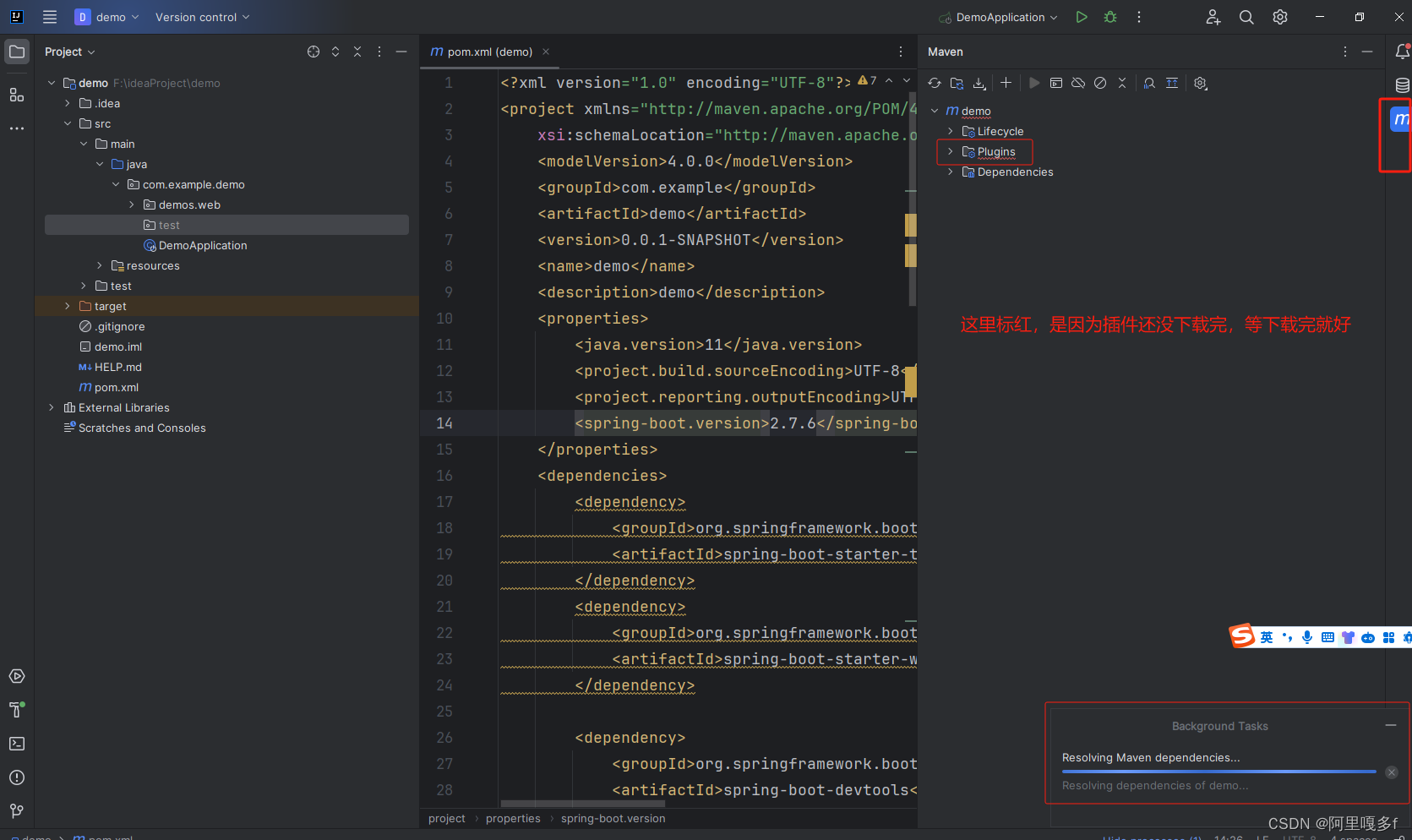The width and height of the screenshot is (1412, 840).
Task: Download Maven sources and documentation
Action: click(x=979, y=83)
